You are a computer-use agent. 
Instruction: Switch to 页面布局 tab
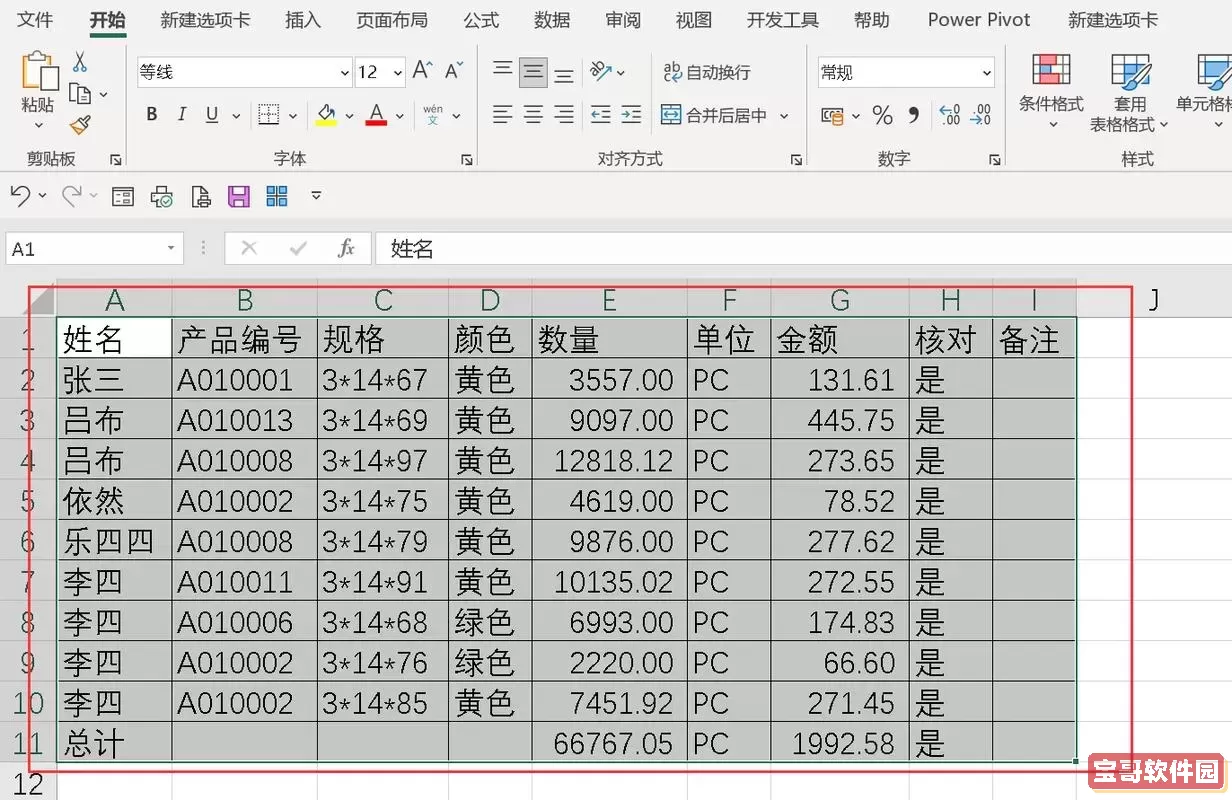[392, 20]
